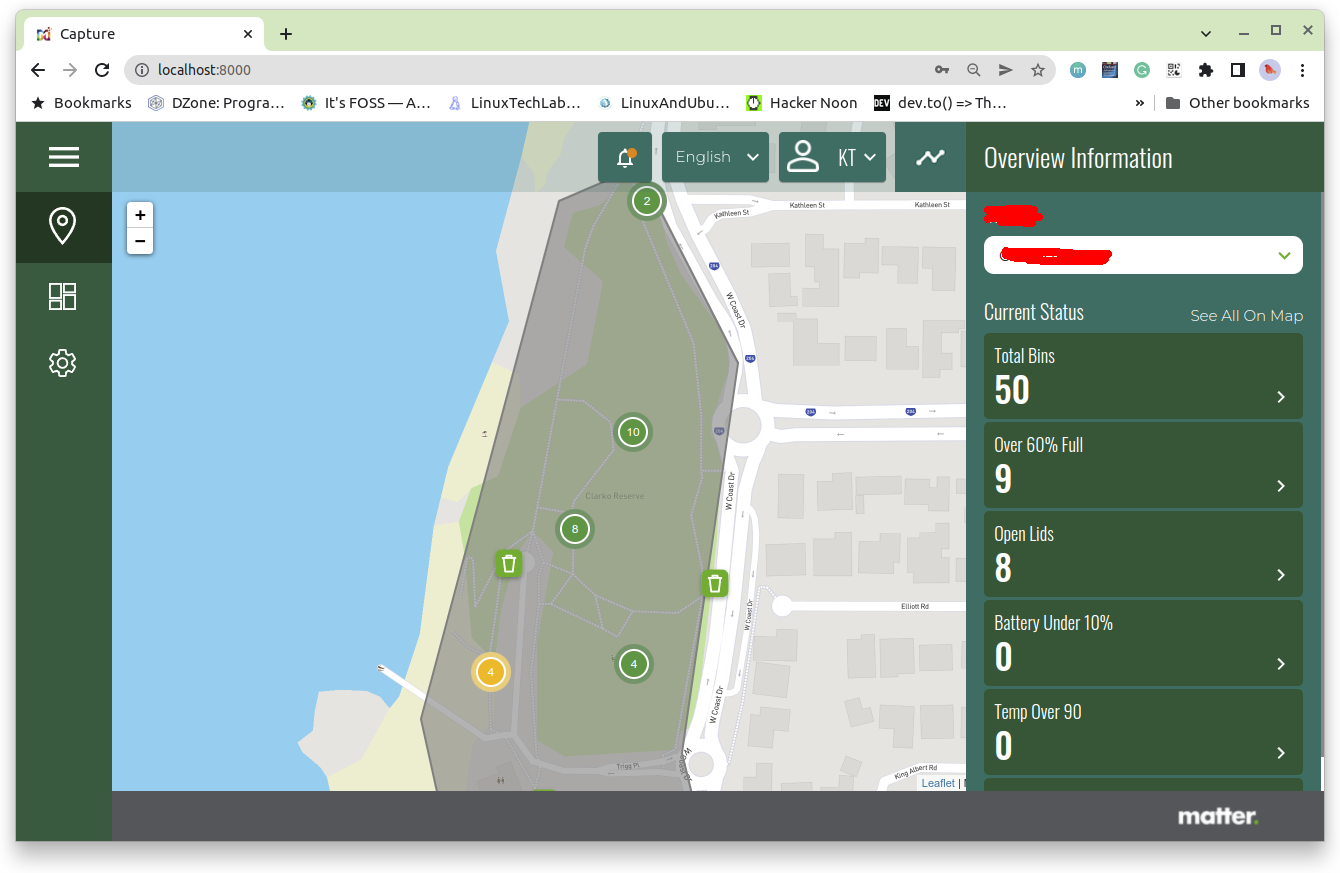
Task: Click the yellow cluster marker with 4
Action: tap(490, 672)
